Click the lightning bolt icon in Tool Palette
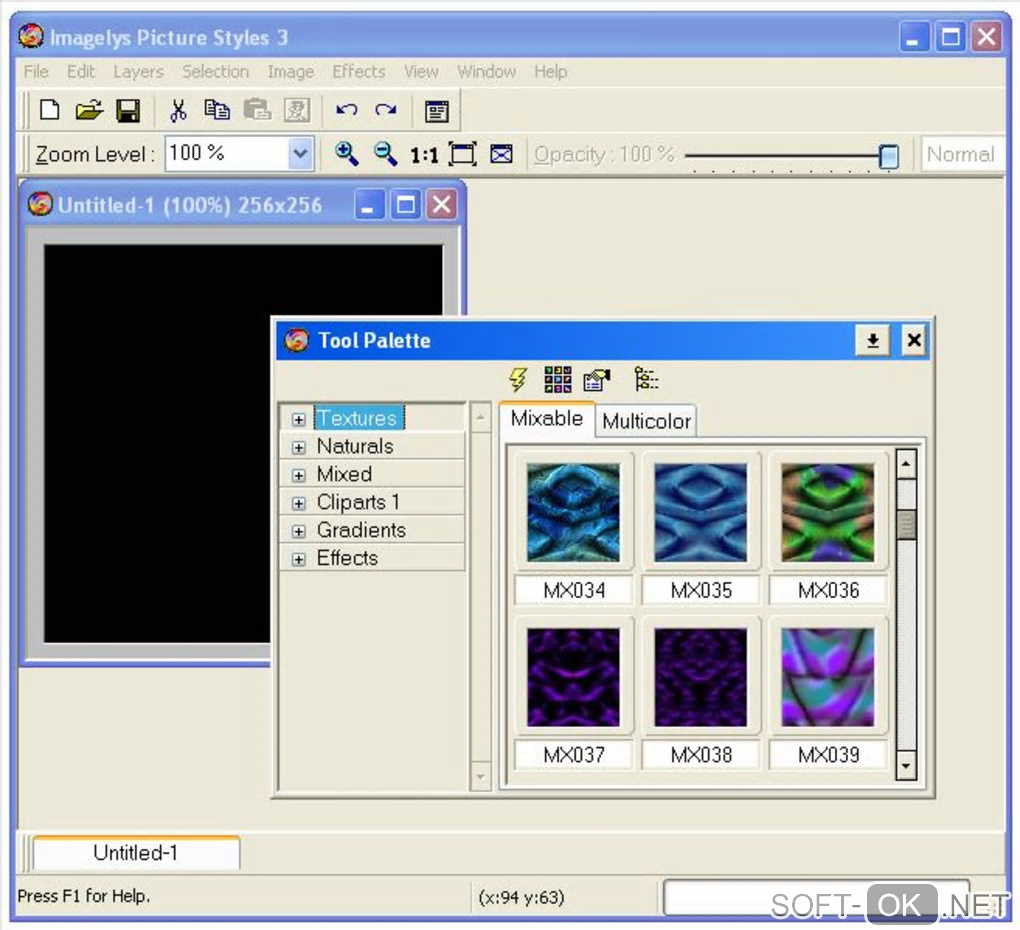The image size is (1020, 930). click(518, 379)
